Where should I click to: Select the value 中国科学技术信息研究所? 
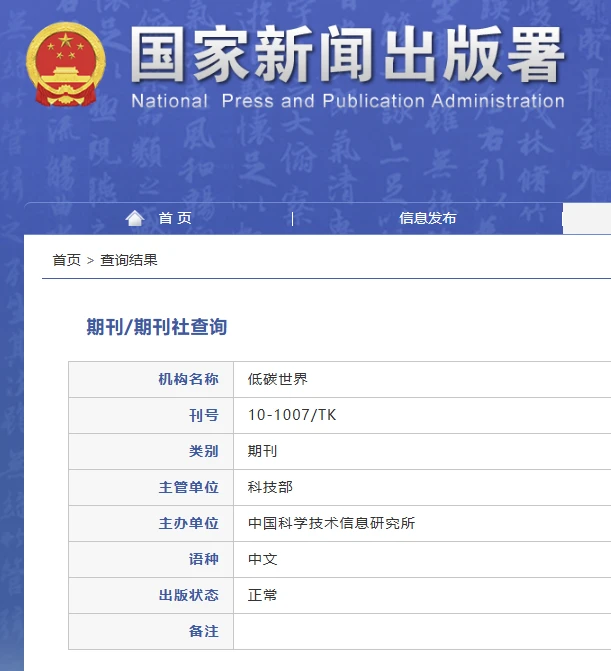[x=331, y=523]
